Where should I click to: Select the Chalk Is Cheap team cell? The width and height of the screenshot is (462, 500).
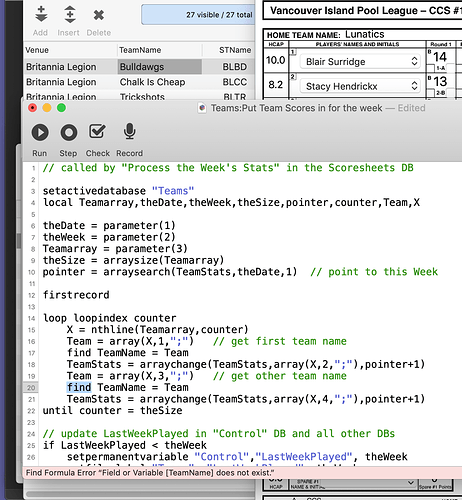click(152, 82)
